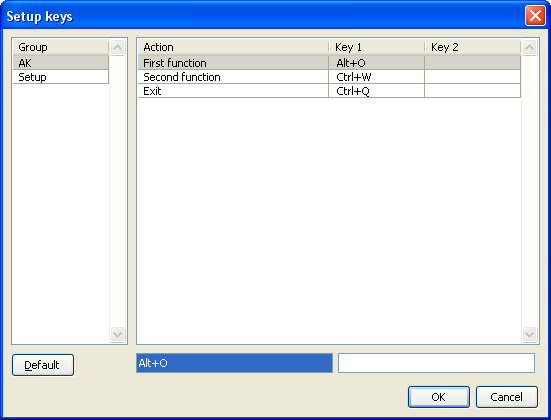Image resolution: width=551 pixels, height=420 pixels.
Task: Click the Key 1 column header
Action: (x=377, y=47)
